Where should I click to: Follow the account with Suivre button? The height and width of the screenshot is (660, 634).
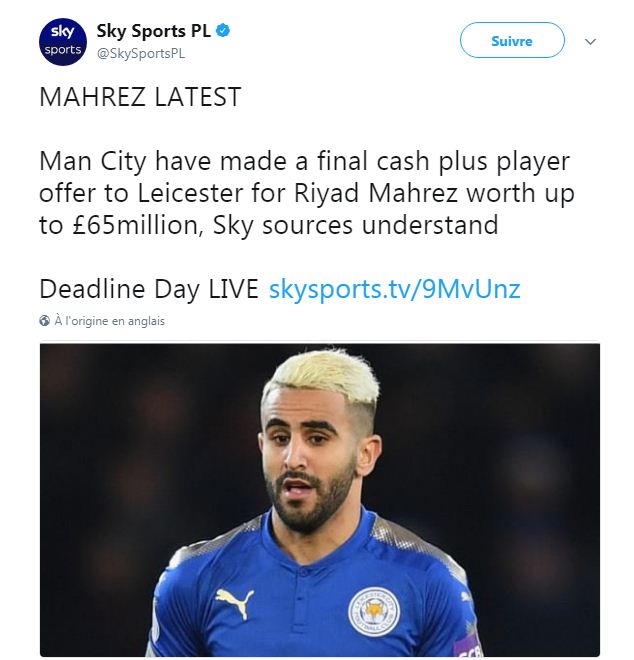512,40
